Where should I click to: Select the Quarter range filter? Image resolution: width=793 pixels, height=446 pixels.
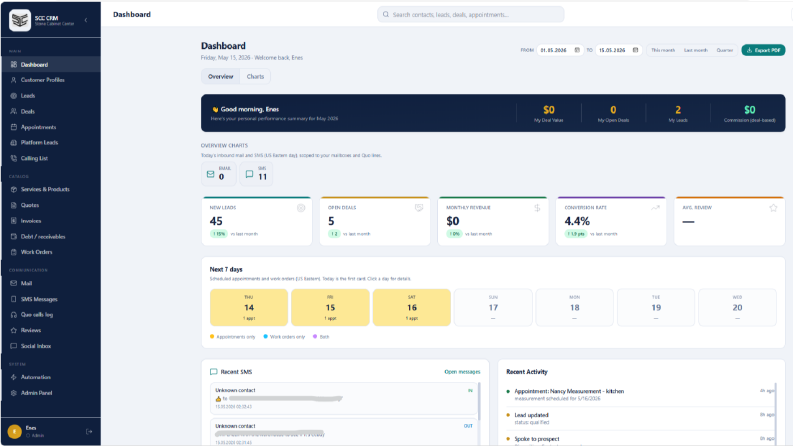coord(725,50)
